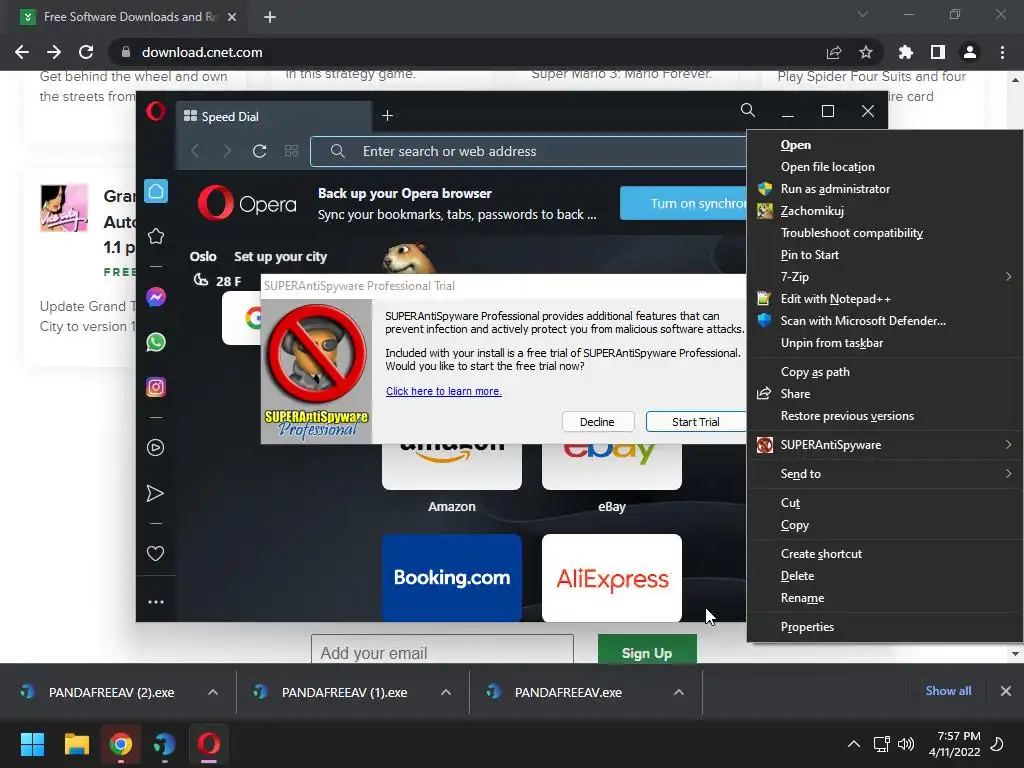Viewport: 1024px width, 768px height.
Task: Click the Start Trial button
Action: pos(696,422)
